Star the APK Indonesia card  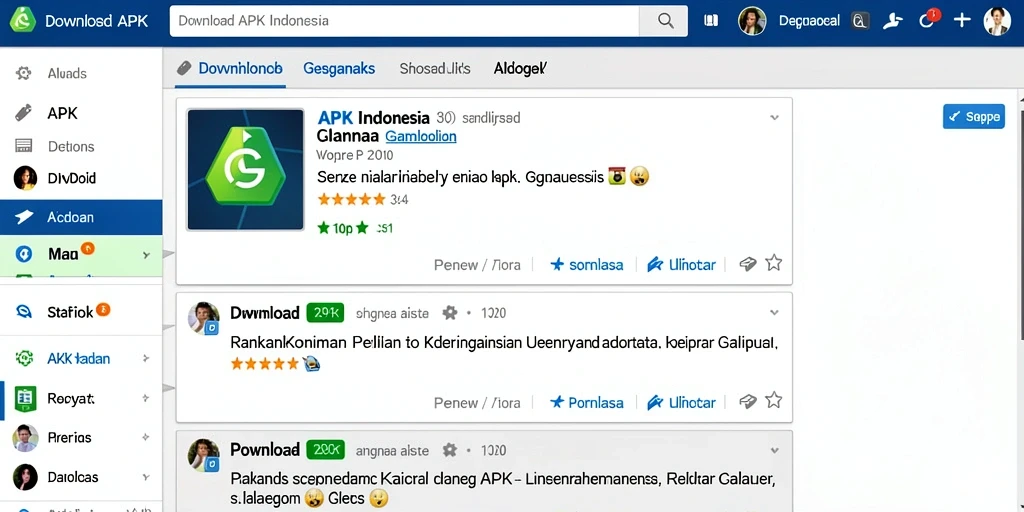(x=774, y=263)
